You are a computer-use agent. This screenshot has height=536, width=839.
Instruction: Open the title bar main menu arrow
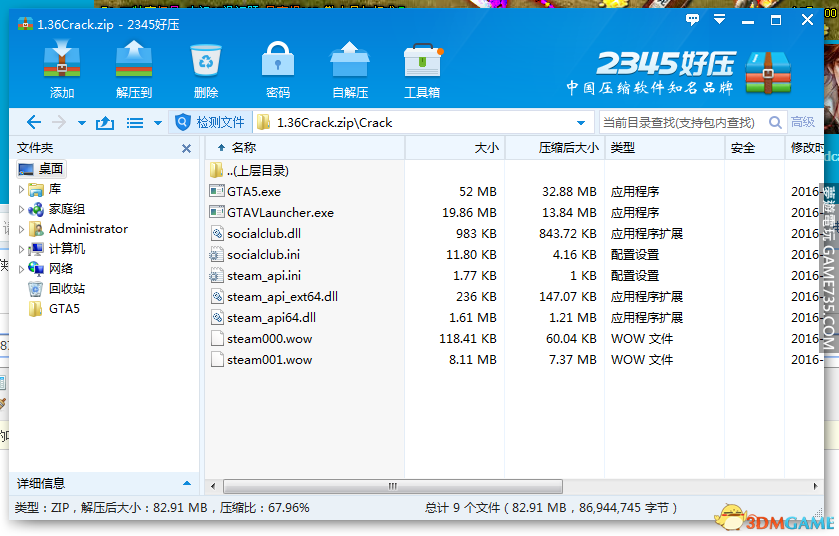coord(717,20)
